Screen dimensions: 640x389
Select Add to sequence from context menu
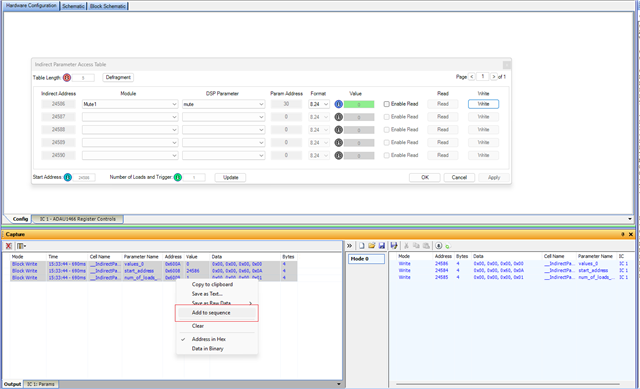click(211, 313)
